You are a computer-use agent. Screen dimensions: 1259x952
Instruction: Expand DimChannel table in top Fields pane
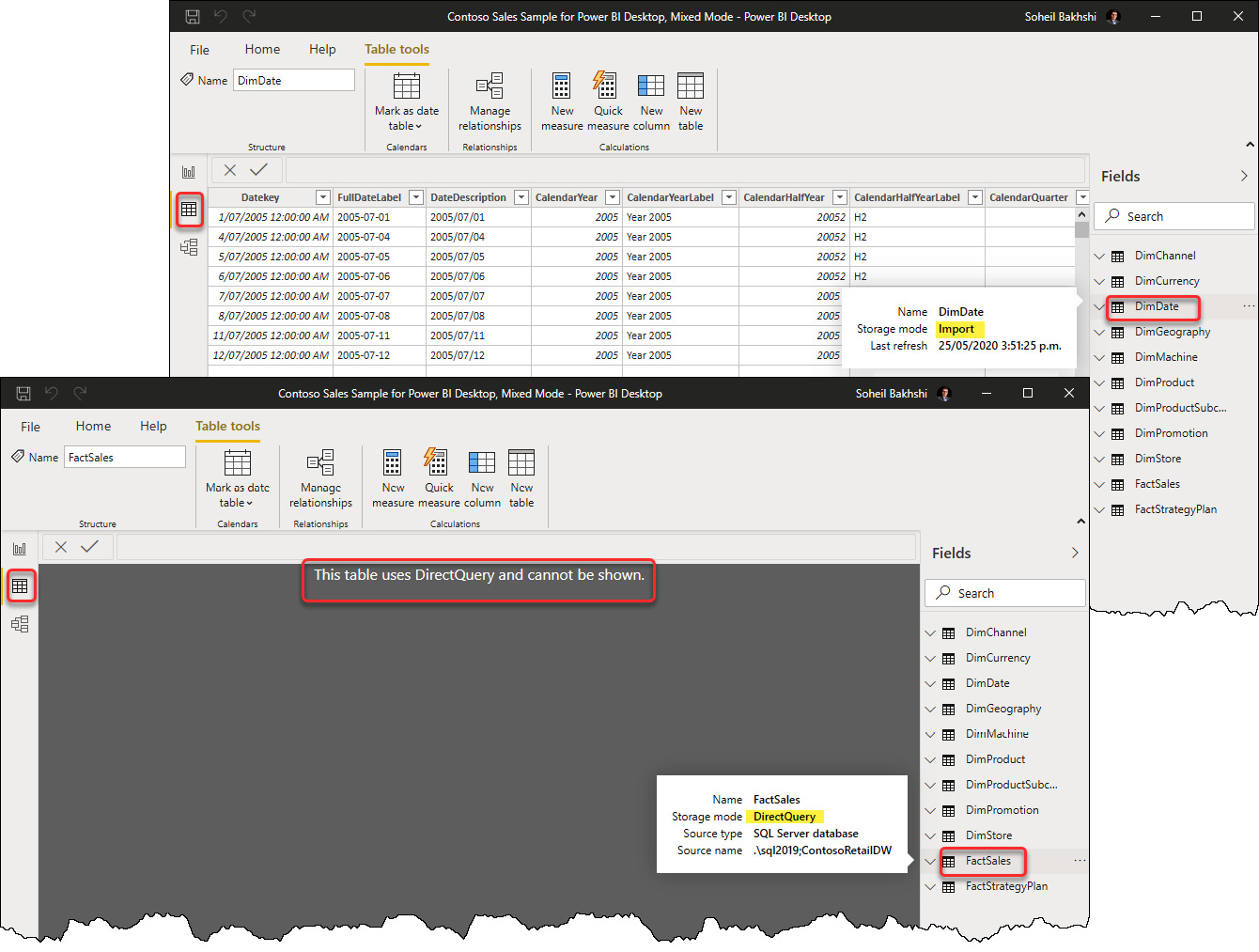point(1099,256)
